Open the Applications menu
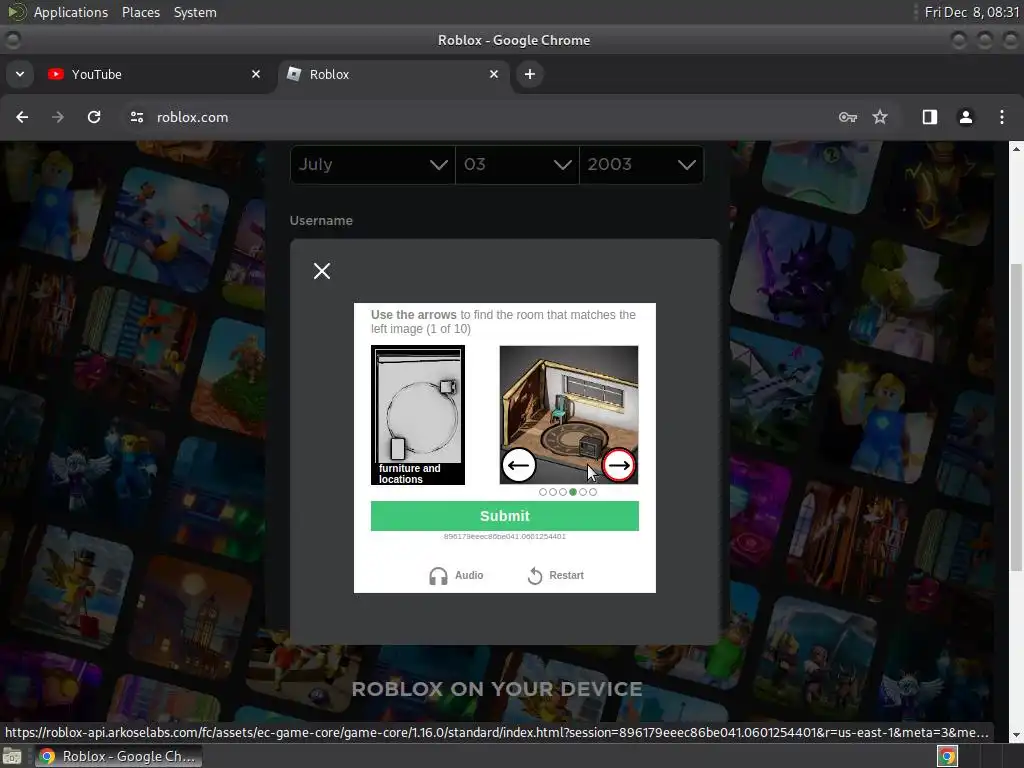This screenshot has height=768, width=1024. (71, 12)
